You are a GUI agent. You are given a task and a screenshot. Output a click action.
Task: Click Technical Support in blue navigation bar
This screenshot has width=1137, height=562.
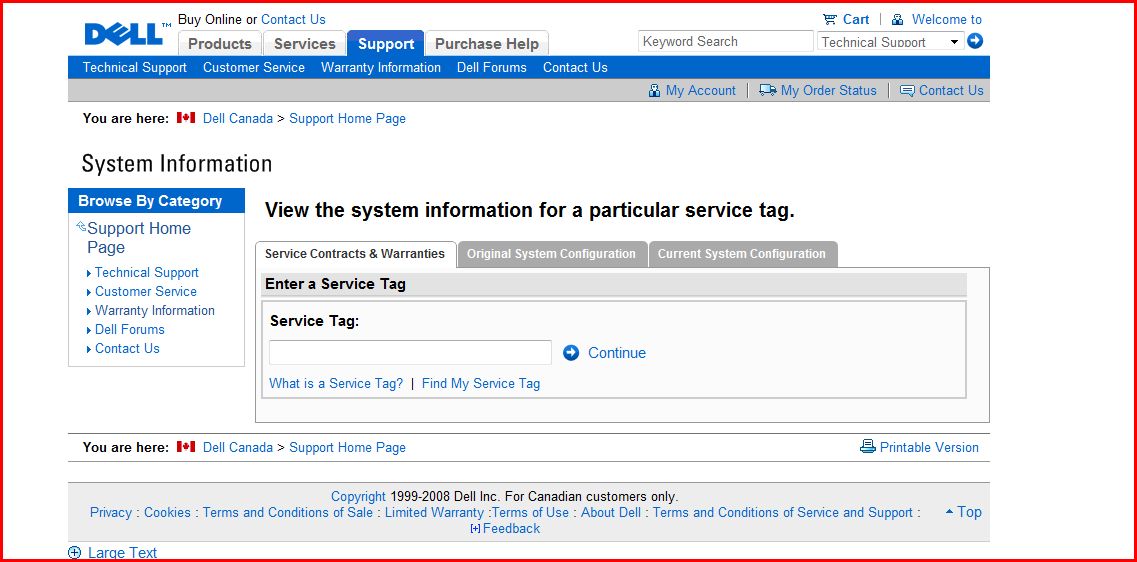coord(135,67)
